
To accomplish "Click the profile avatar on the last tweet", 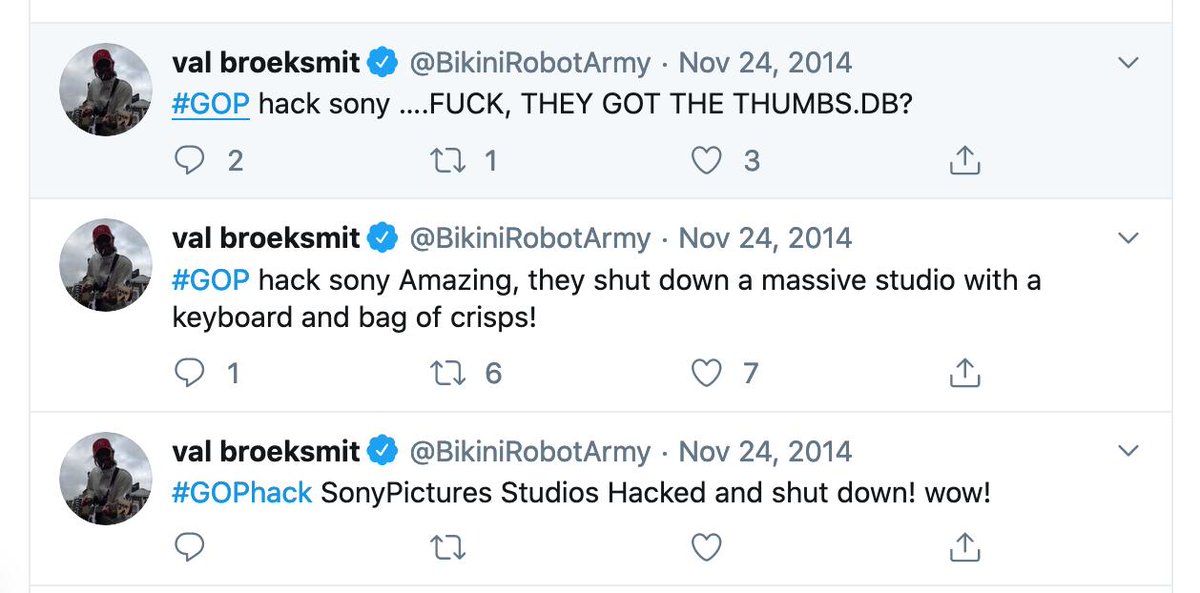I will click(106, 477).
